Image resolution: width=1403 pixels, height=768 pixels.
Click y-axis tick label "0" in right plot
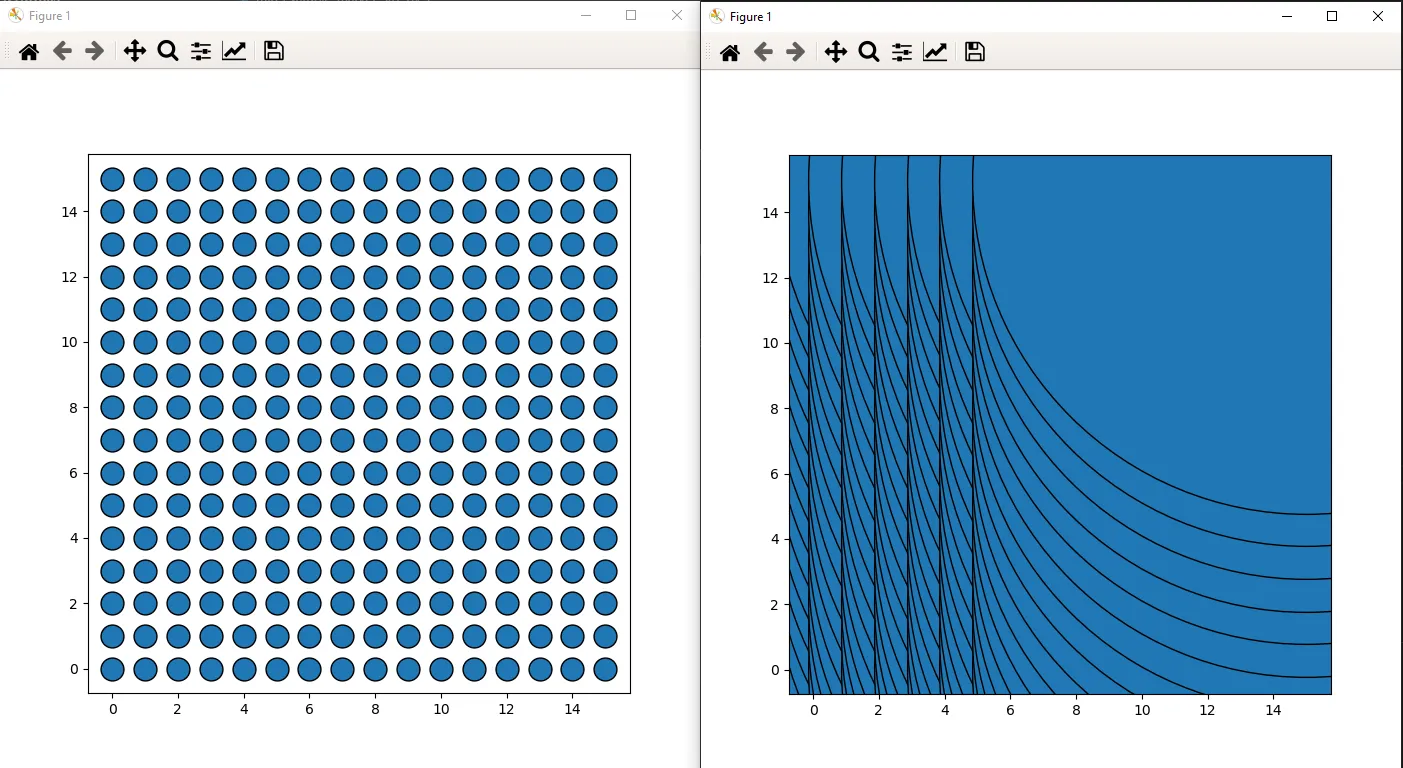[774, 670]
